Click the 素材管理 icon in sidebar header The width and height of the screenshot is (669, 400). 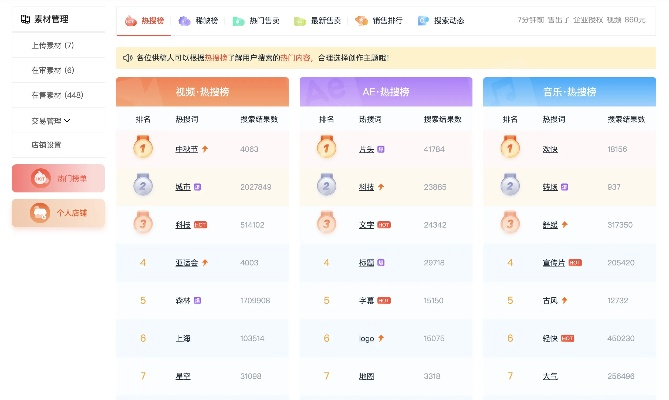pos(26,19)
